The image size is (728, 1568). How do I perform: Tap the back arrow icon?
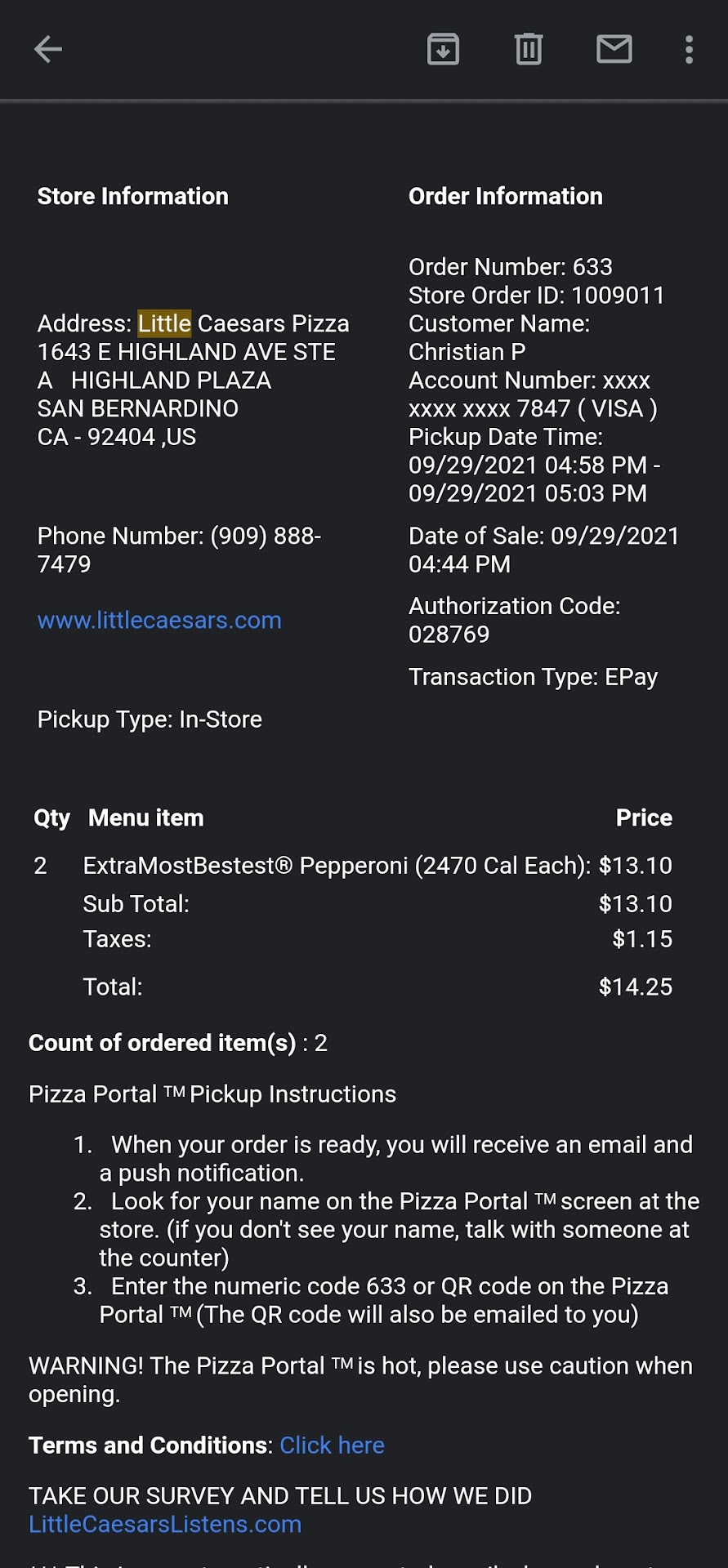[x=48, y=50]
